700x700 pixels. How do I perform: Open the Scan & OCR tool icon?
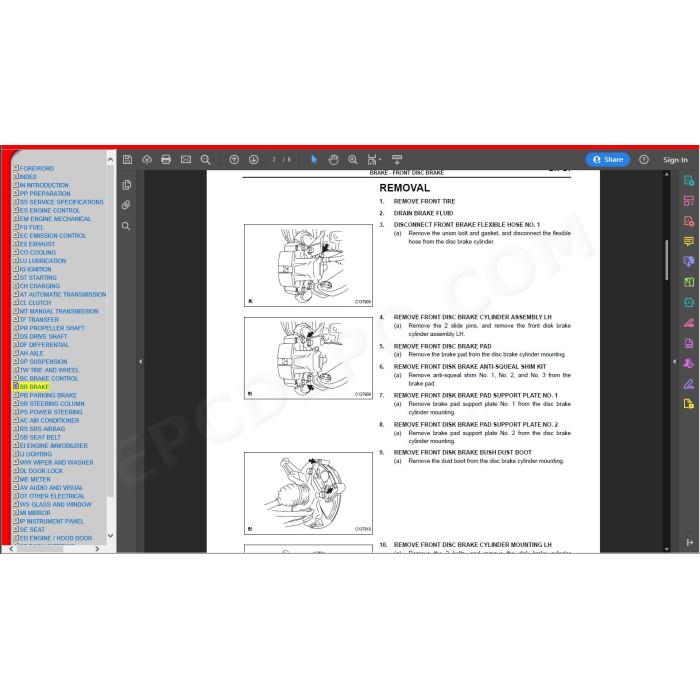click(688, 302)
